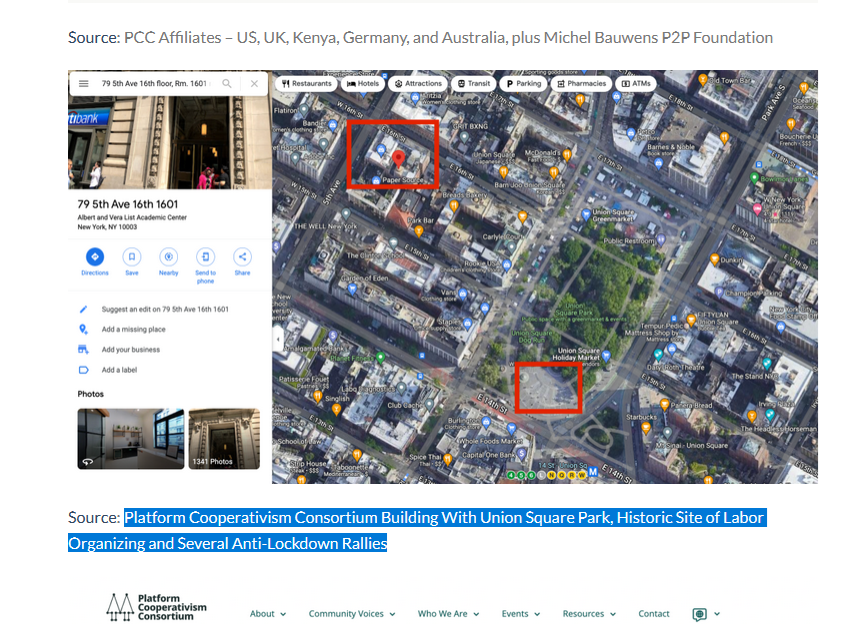Click Add a missing place

[134, 329]
